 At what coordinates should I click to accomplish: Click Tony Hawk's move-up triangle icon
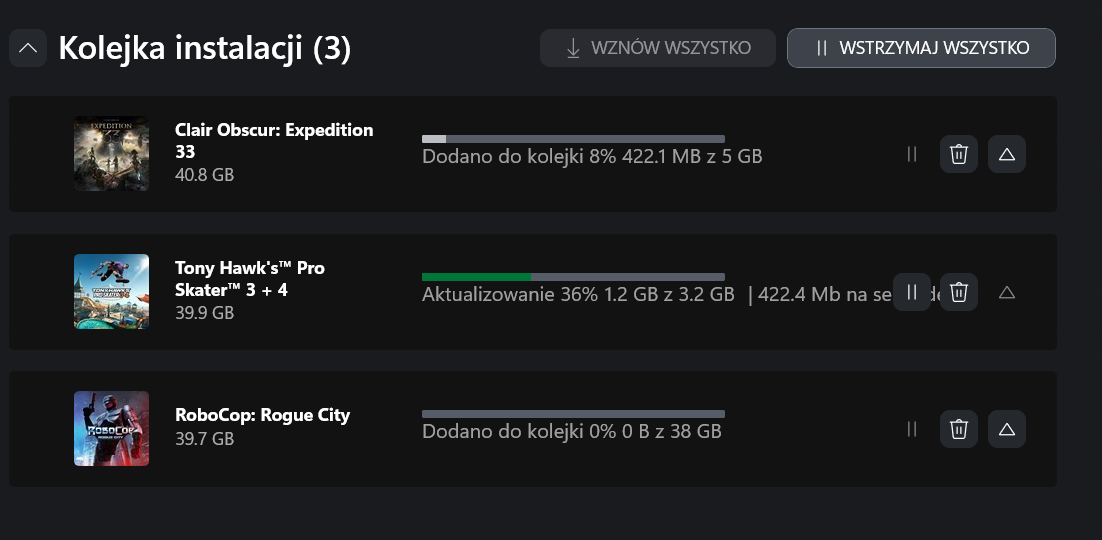pyautogui.click(x=1007, y=292)
